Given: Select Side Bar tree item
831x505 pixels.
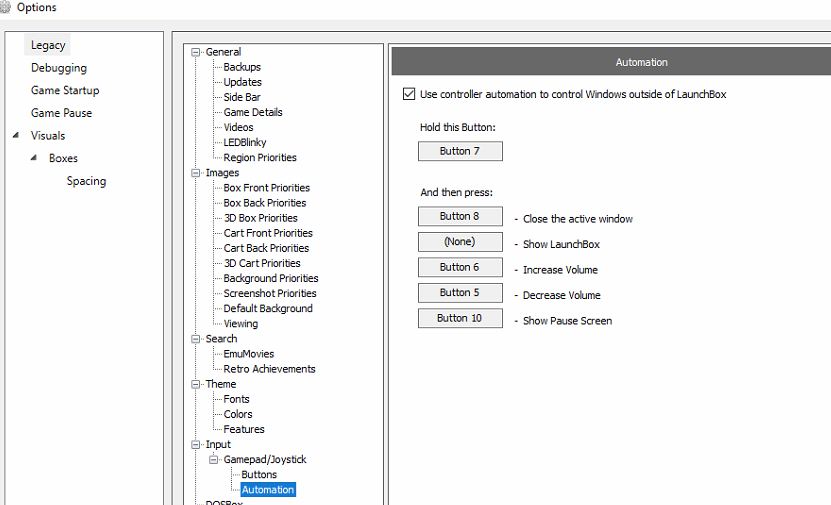Looking at the screenshot, I should pos(242,97).
